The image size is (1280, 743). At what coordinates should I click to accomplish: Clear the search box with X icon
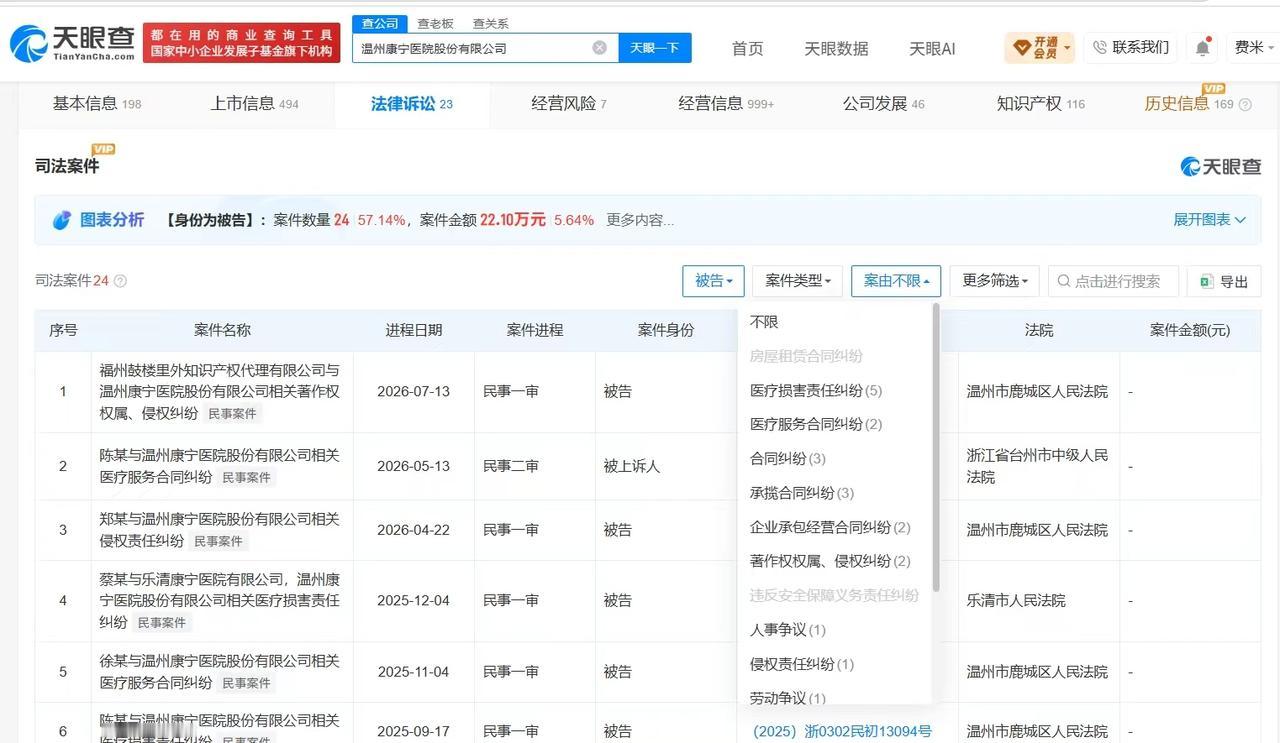[x=599, y=47]
